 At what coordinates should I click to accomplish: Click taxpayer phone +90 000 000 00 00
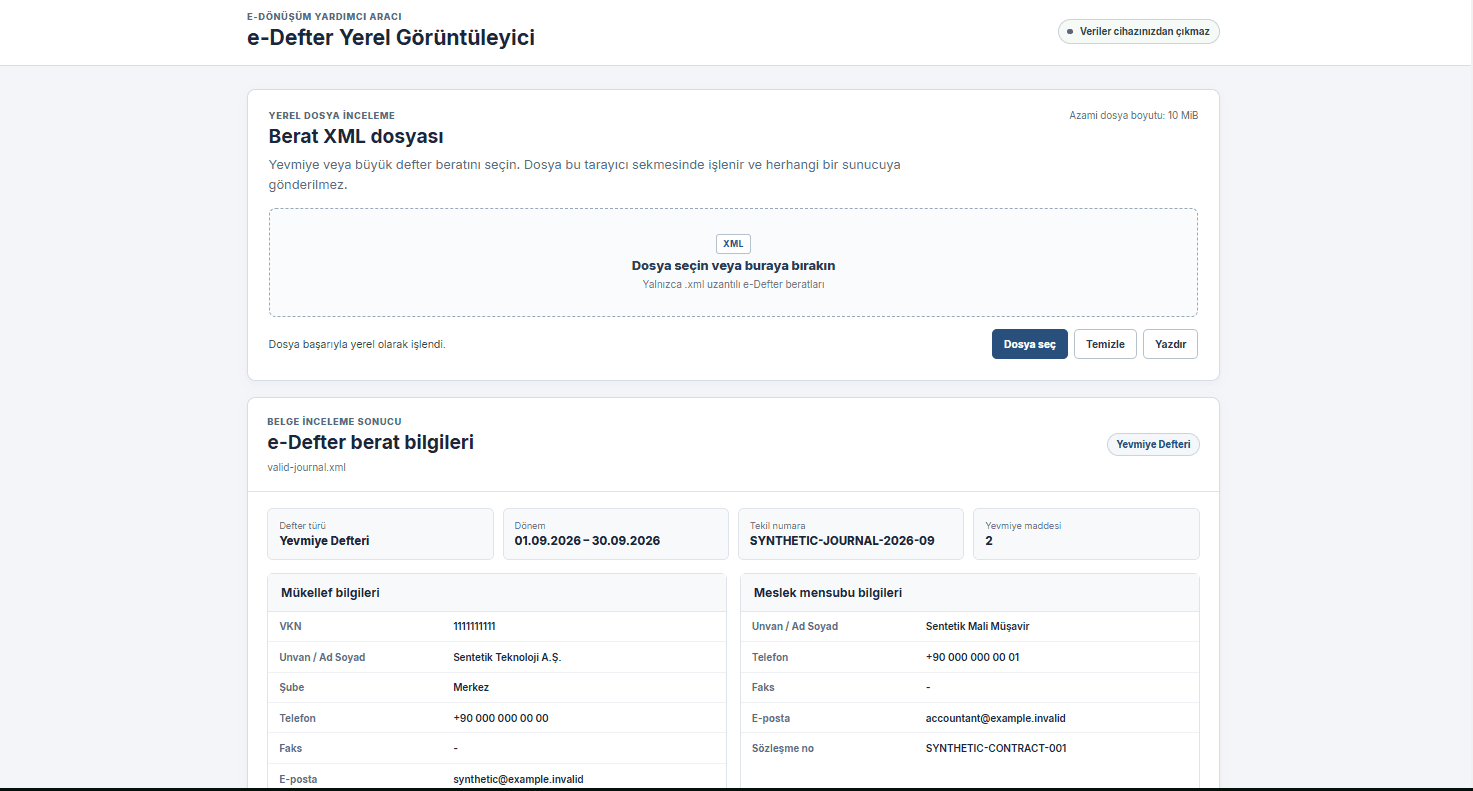[501, 718]
